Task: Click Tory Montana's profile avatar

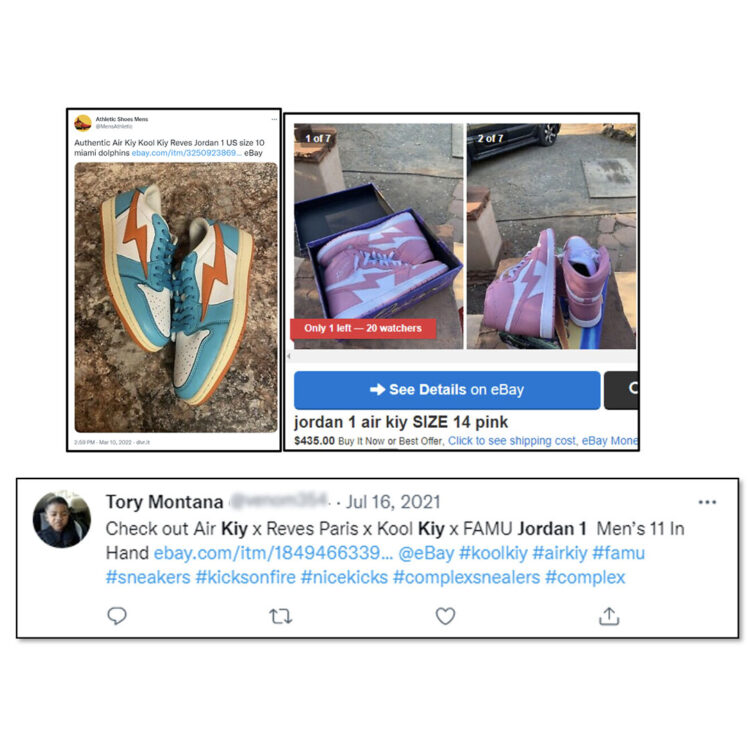Action: point(61,519)
